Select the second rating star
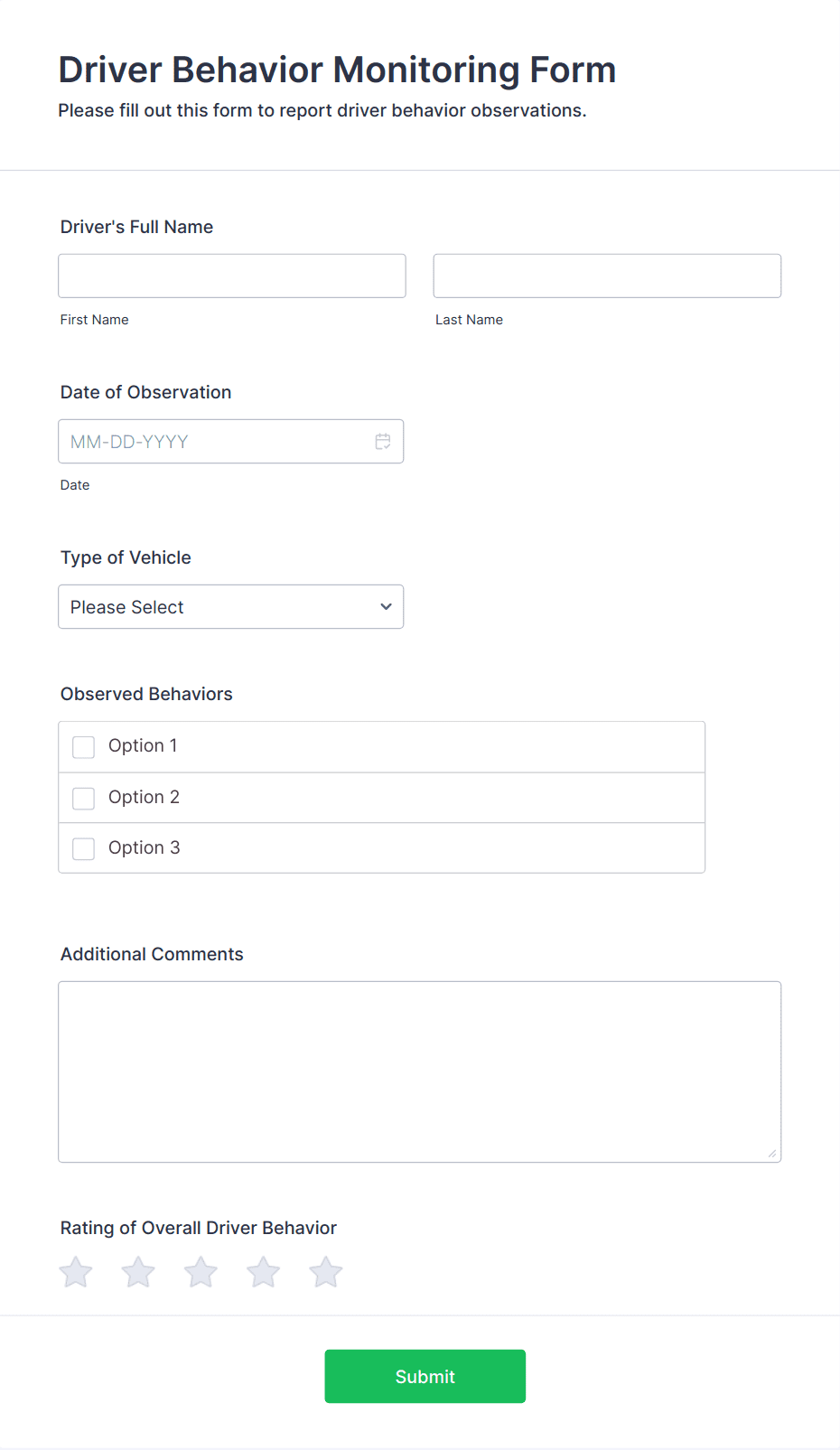Viewport: 840px width, 1450px height. pyautogui.click(x=137, y=1271)
